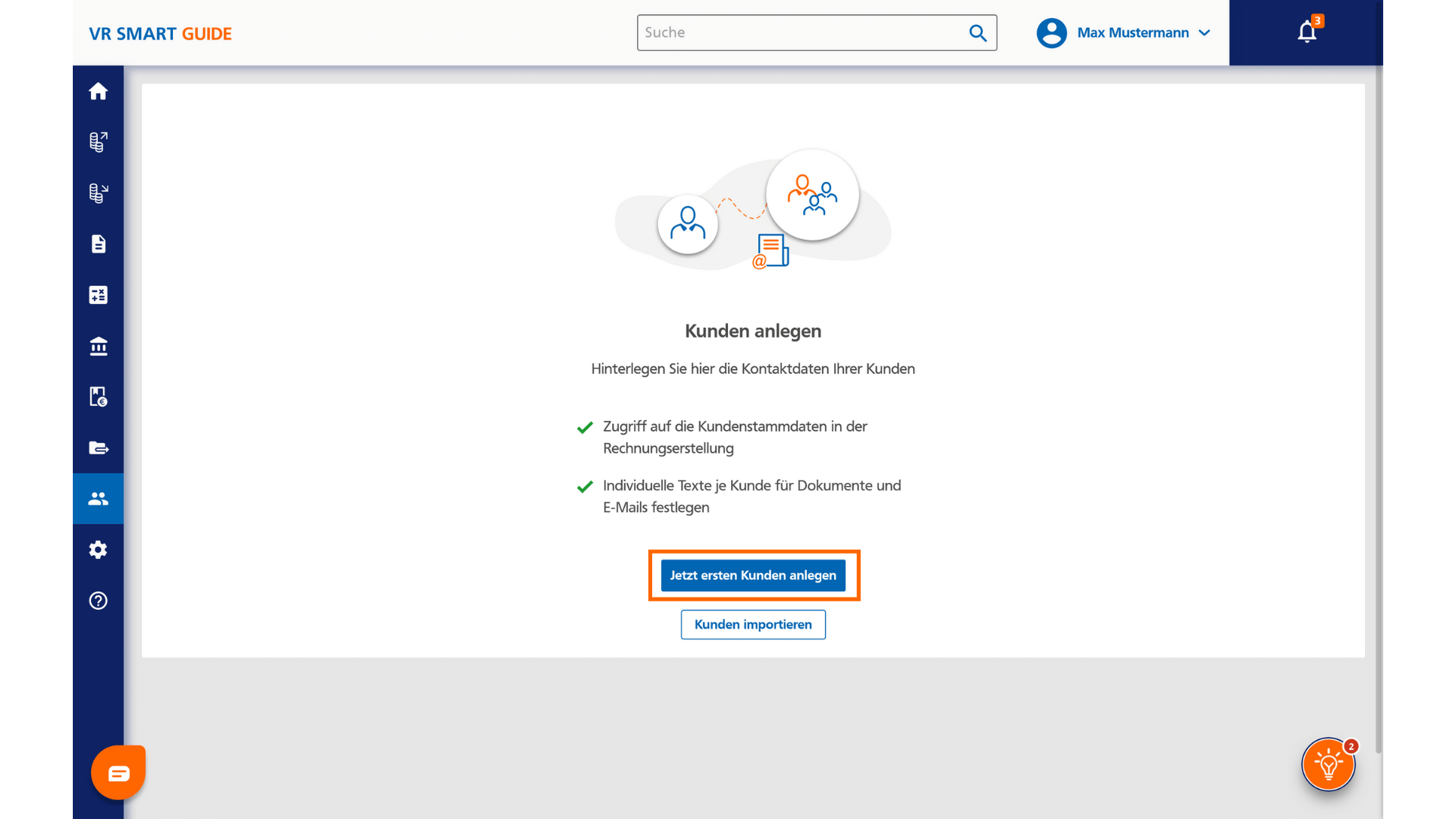Click the Suche search field

tap(817, 33)
